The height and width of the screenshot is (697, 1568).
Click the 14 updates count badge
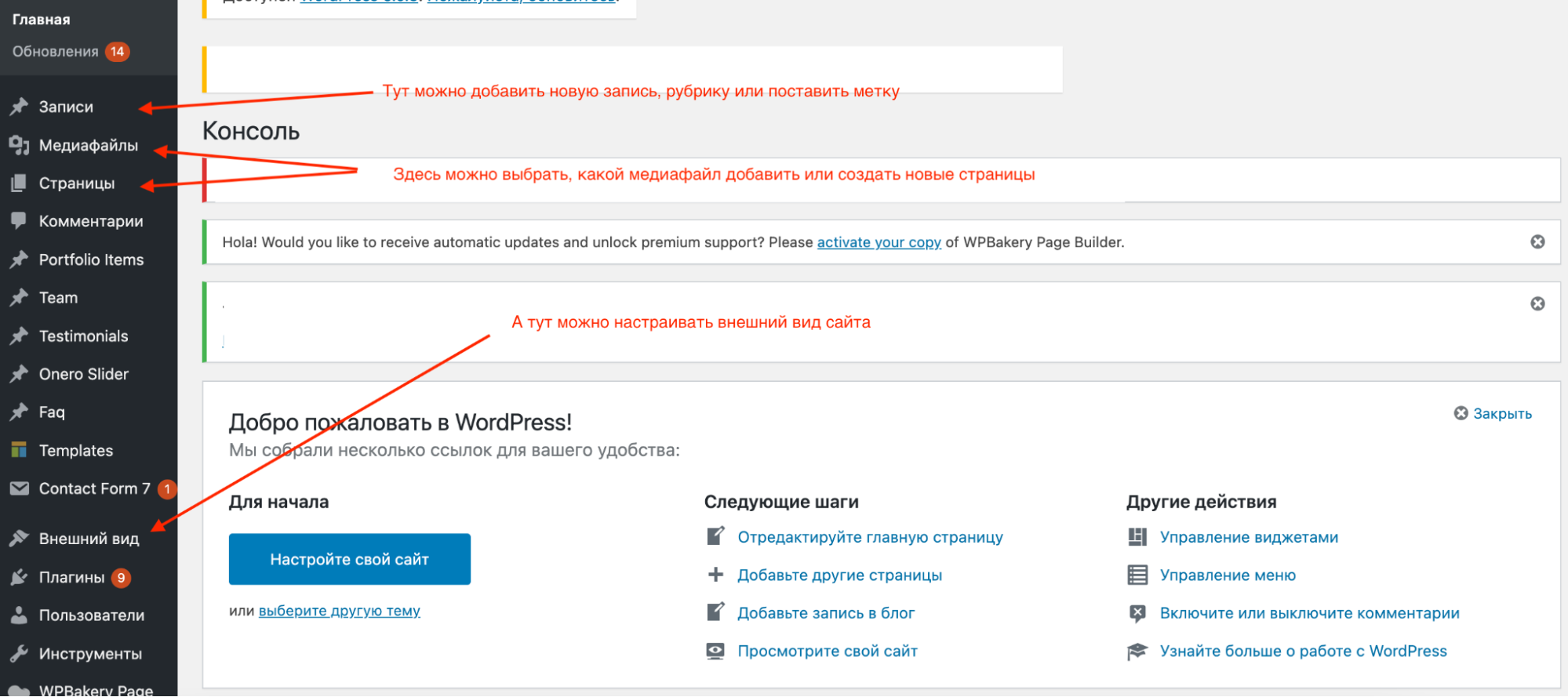pos(118,52)
